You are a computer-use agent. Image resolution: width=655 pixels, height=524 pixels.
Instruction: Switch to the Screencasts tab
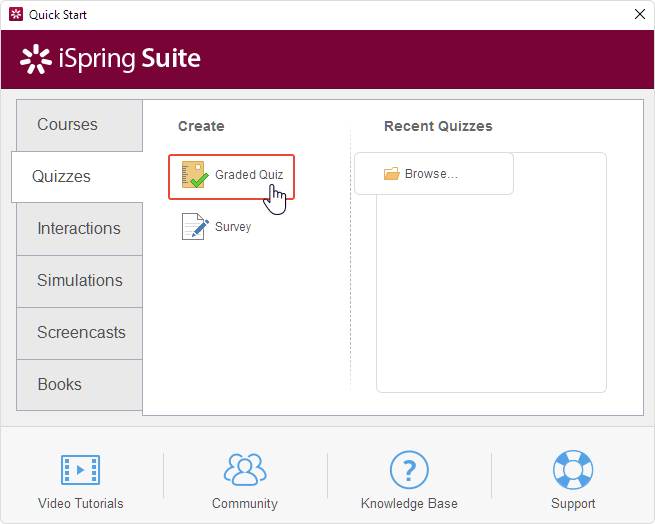[x=79, y=333]
